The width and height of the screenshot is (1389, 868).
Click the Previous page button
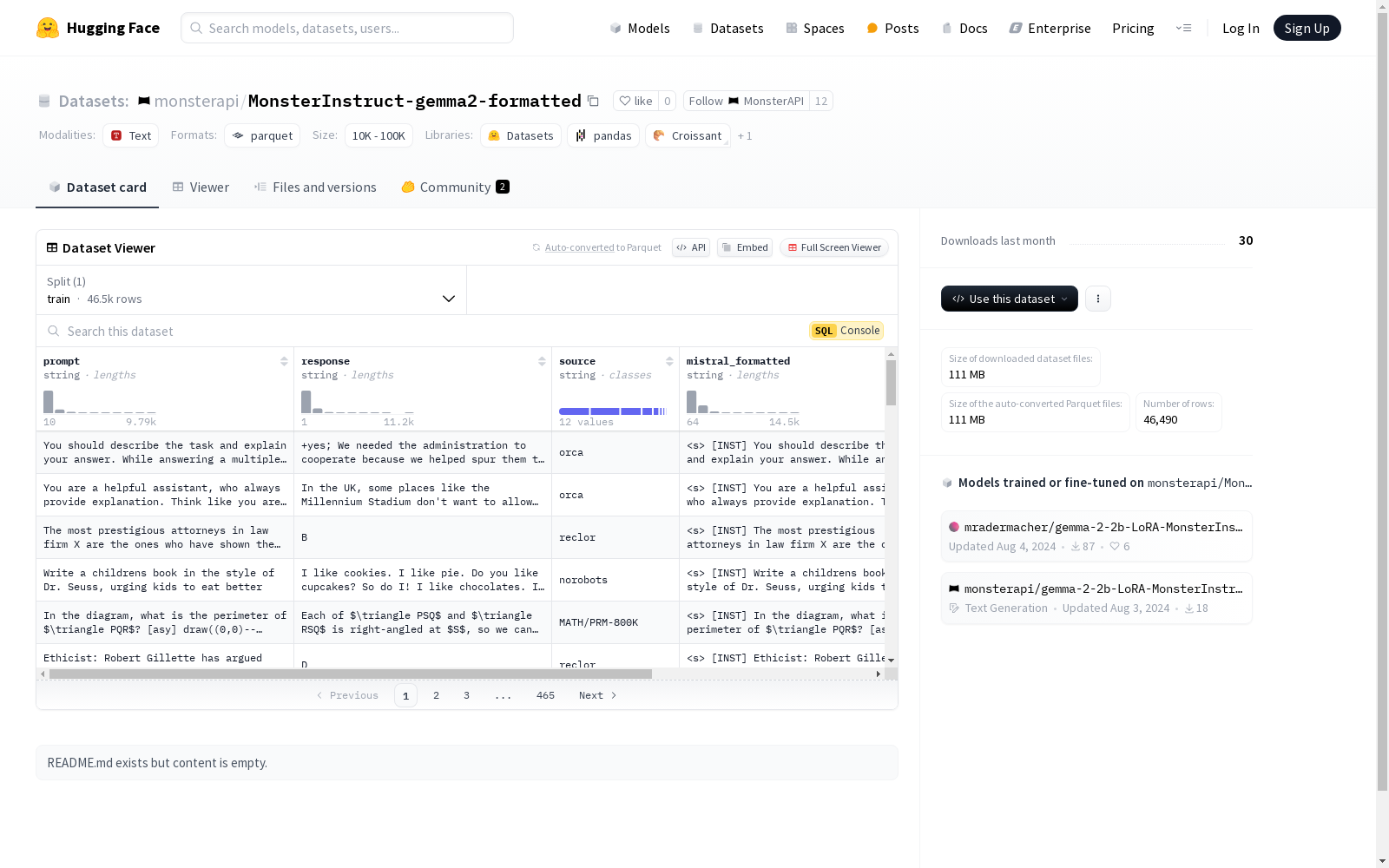[x=347, y=695]
